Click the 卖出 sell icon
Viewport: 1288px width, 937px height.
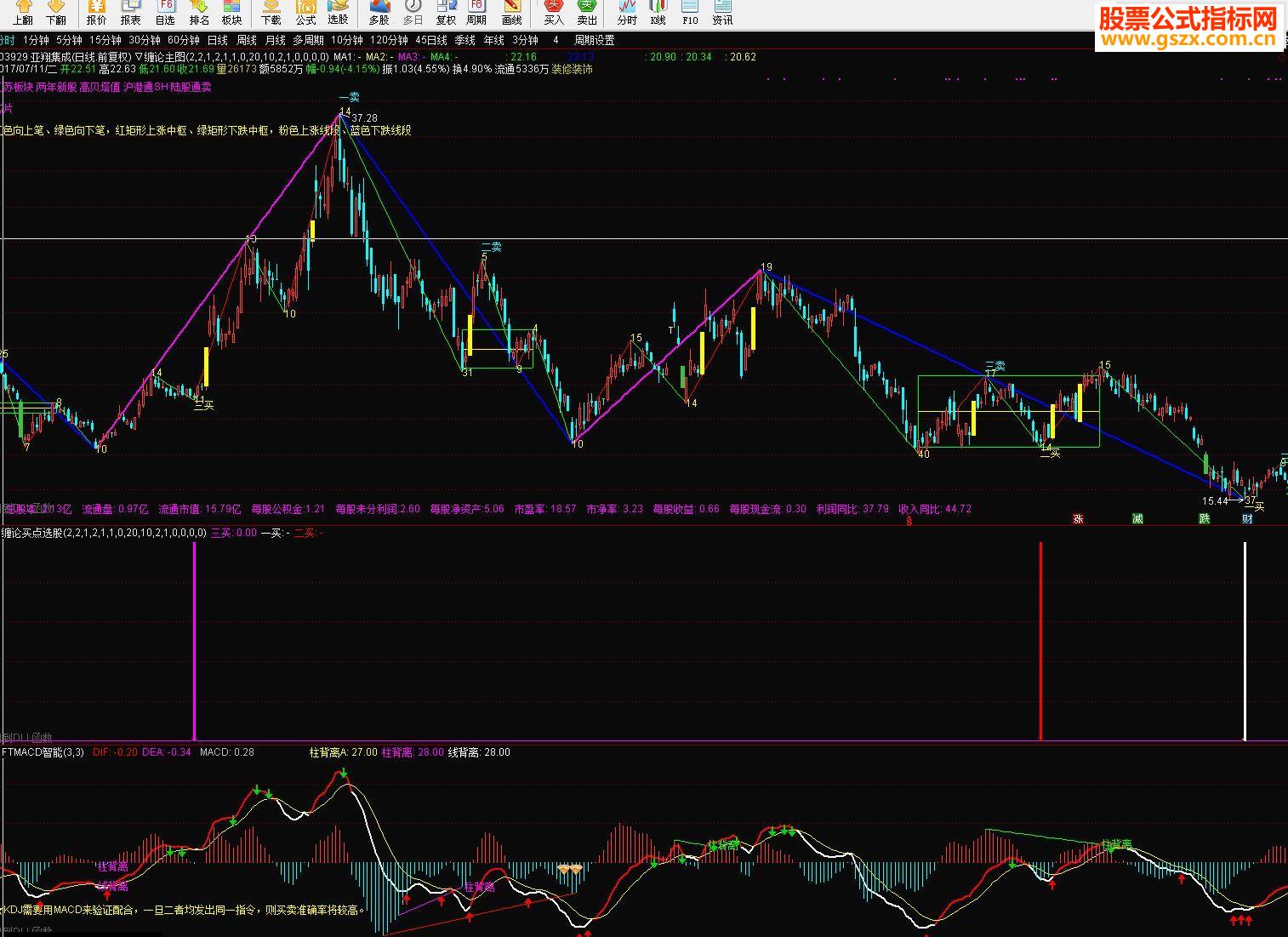[x=587, y=13]
